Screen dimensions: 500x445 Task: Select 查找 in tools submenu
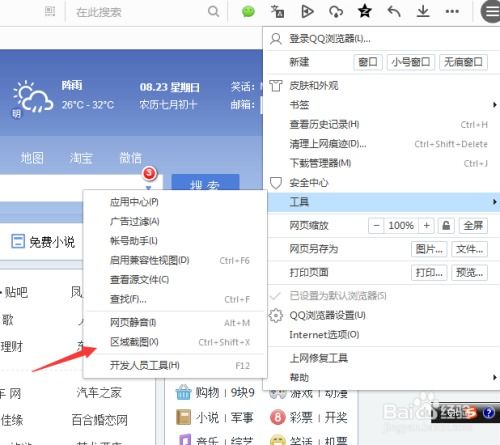(175, 299)
